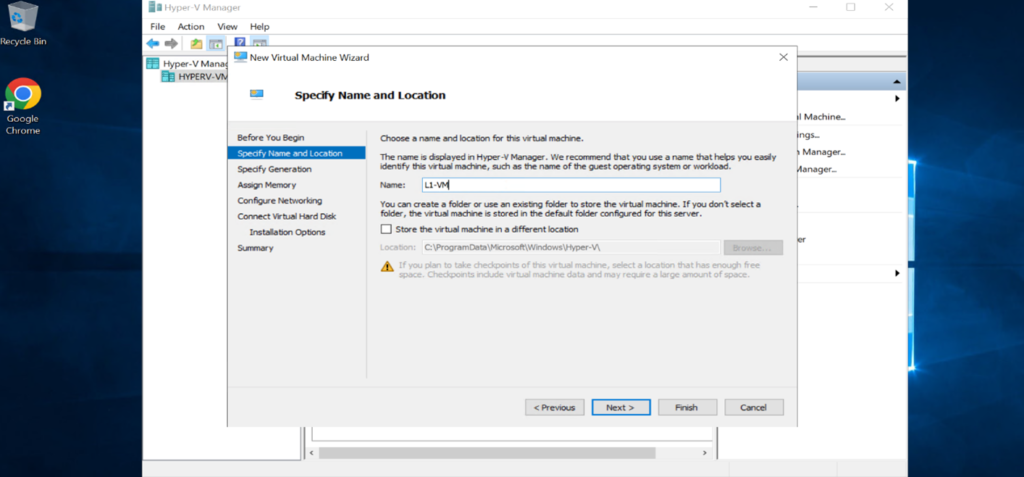
Task: Select the Hyper-V Manager root tree icon
Action: pos(153,63)
